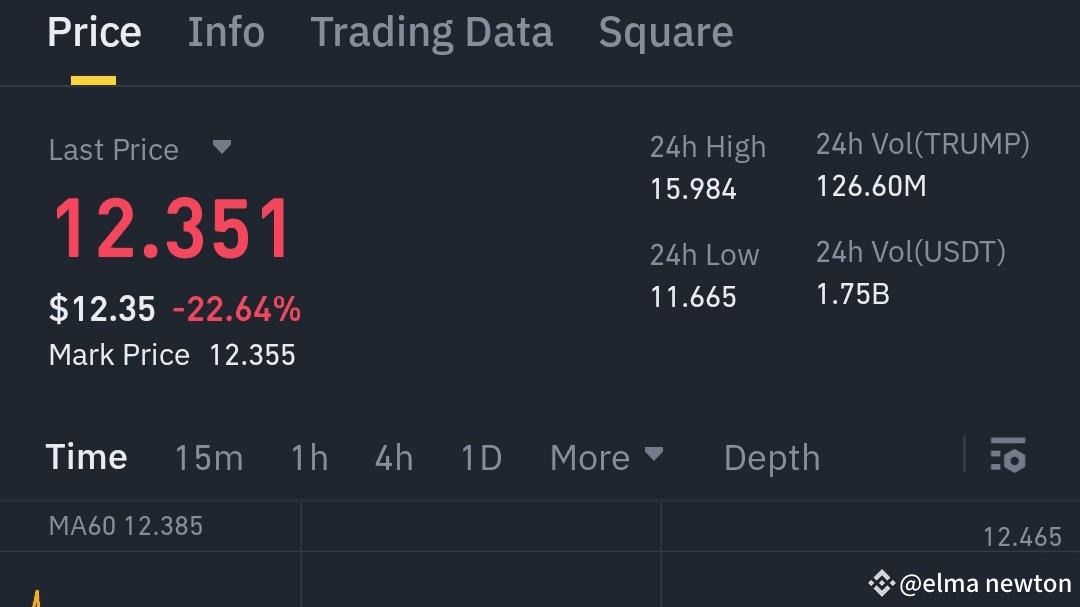Switch to the 1D interval

point(481,458)
